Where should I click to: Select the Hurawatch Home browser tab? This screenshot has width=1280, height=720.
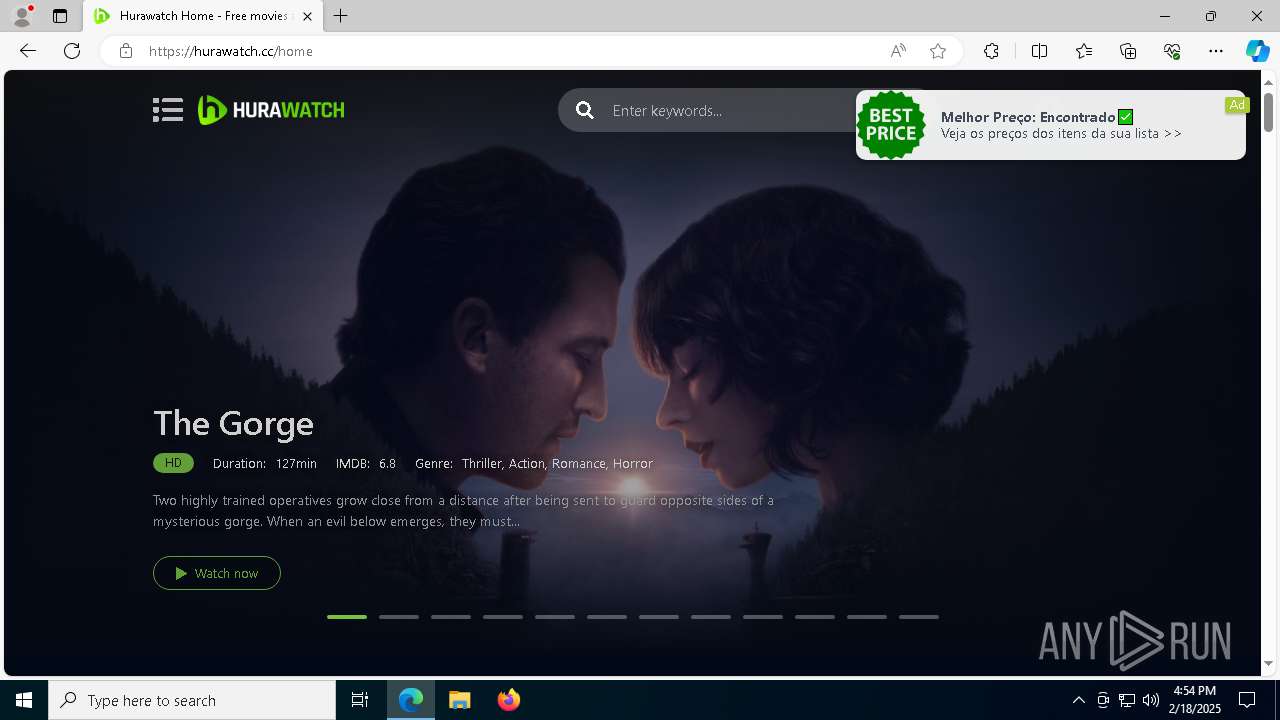[x=204, y=16]
